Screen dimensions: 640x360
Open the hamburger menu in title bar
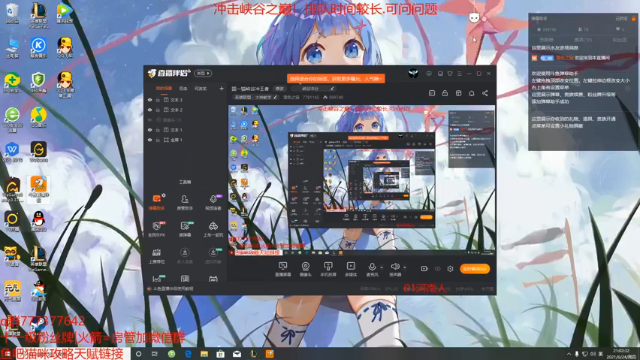(x=460, y=73)
